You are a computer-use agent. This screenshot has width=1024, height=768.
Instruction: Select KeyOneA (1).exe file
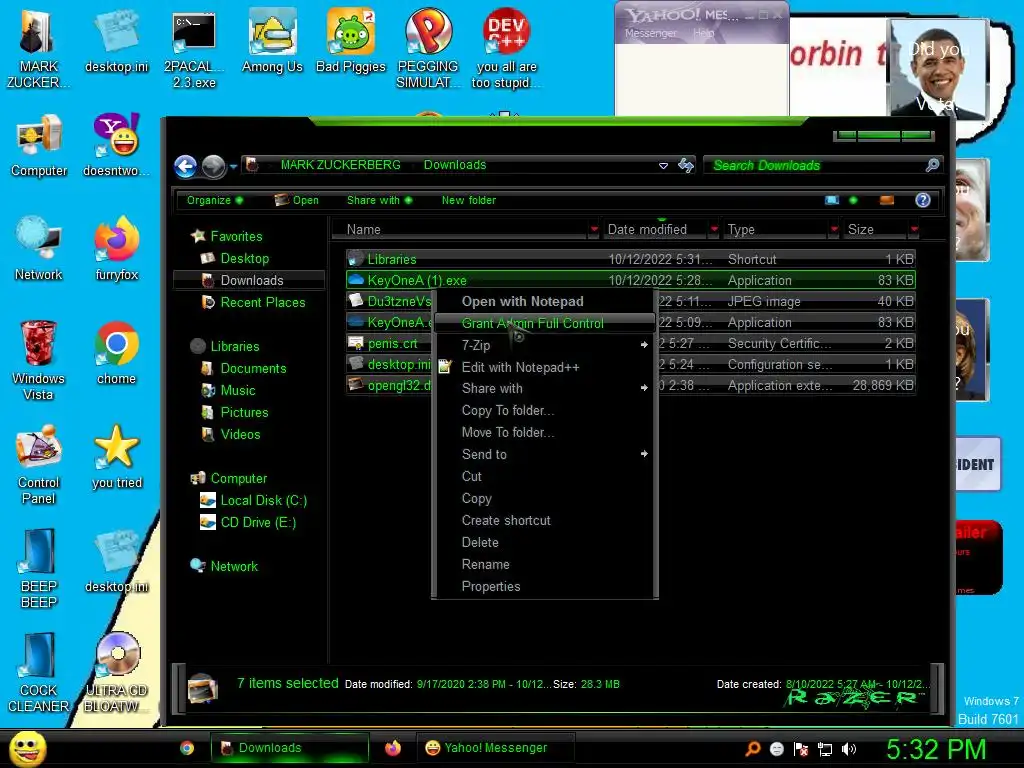point(630,280)
